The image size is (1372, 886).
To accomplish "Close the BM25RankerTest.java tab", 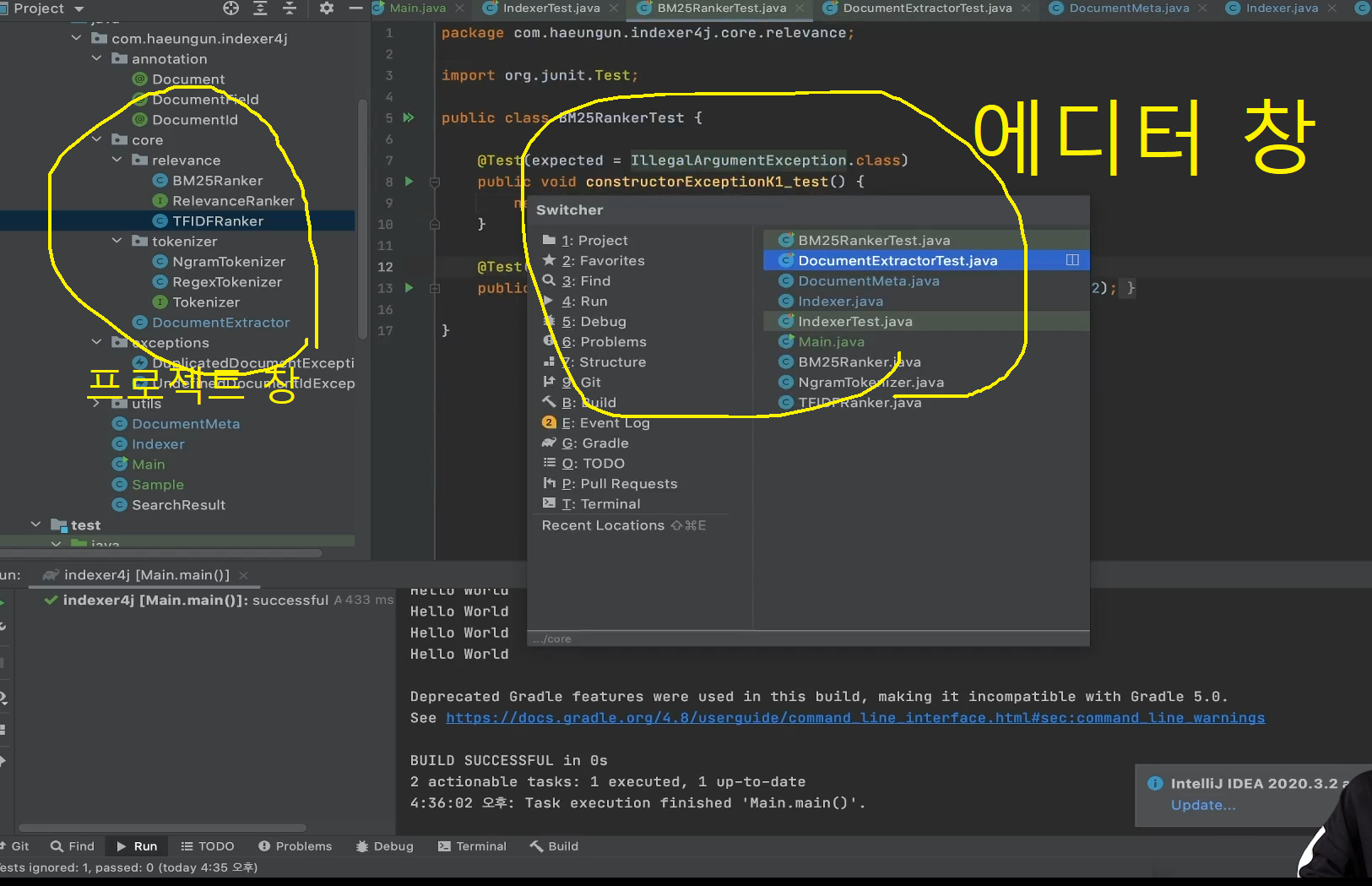I will [x=800, y=8].
